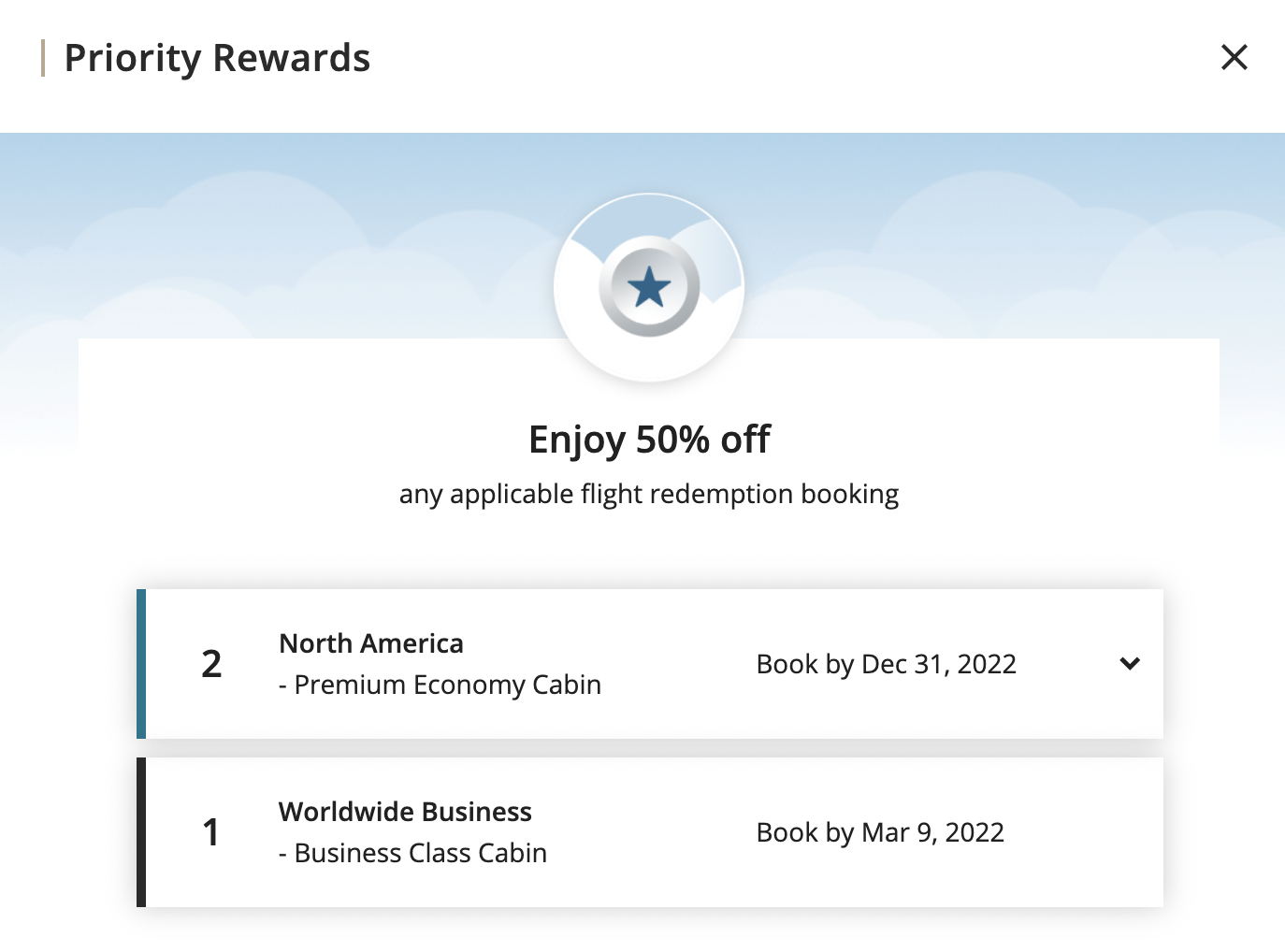This screenshot has height=952, width=1285.
Task: Click the Enjoy 50% off offer text
Action: tap(649, 439)
